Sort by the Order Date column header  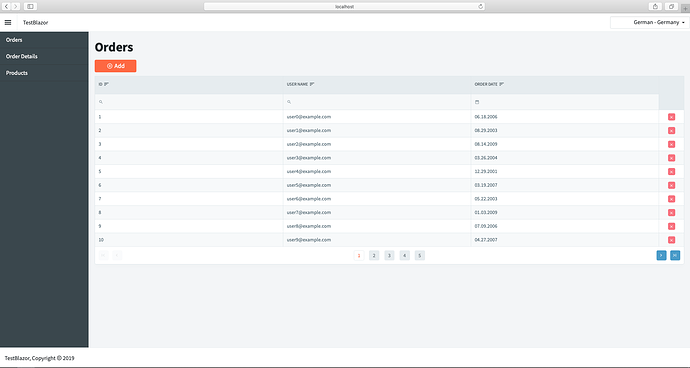[488, 84]
